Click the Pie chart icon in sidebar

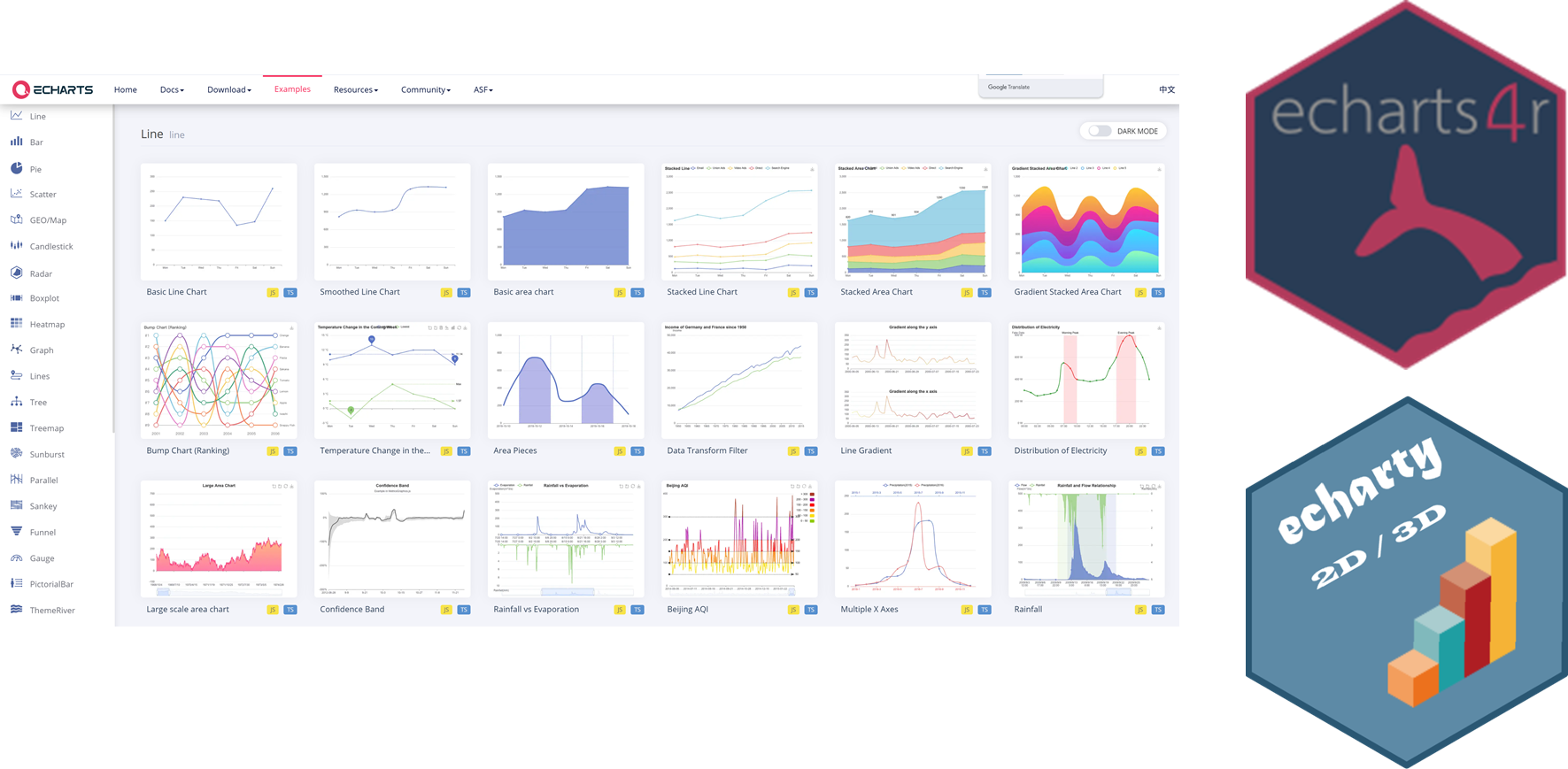point(17,168)
